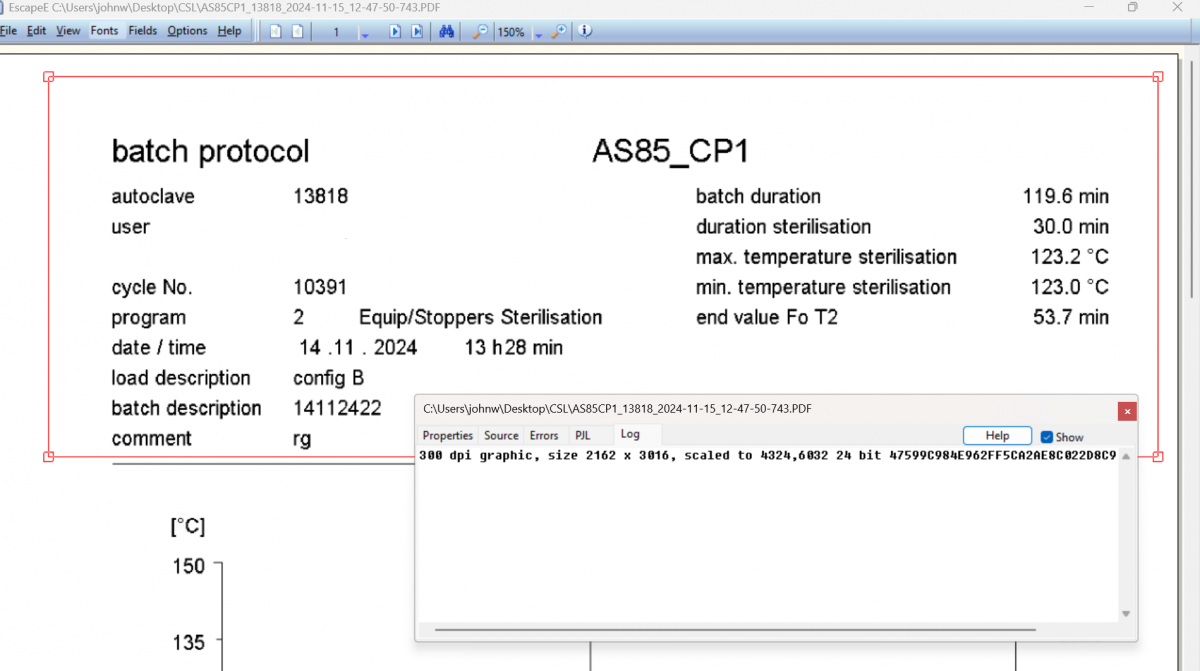The width and height of the screenshot is (1200, 671).
Task: Click the first page icon in the toolbar
Action: click(276, 31)
